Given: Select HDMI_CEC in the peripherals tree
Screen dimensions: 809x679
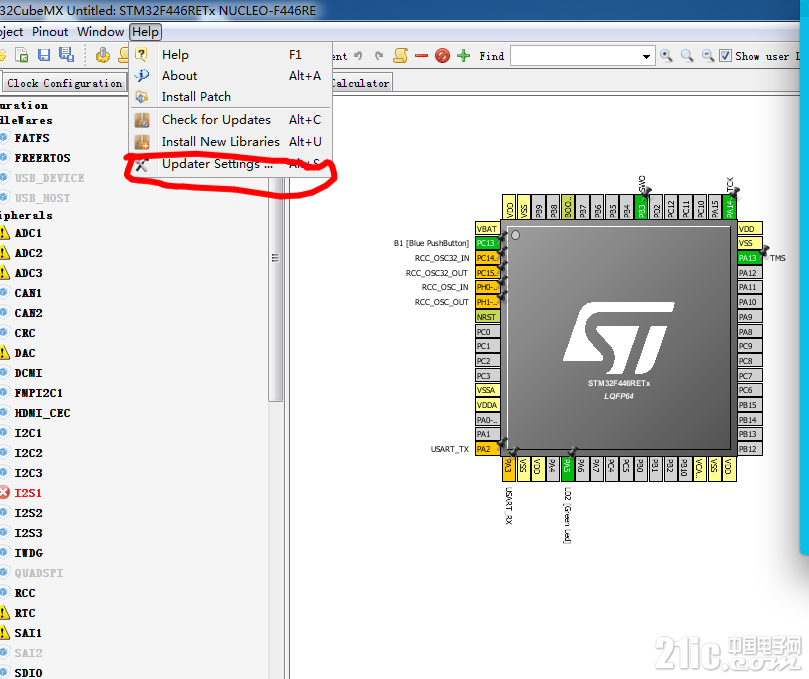Looking at the screenshot, I should pyautogui.click(x=42, y=413).
